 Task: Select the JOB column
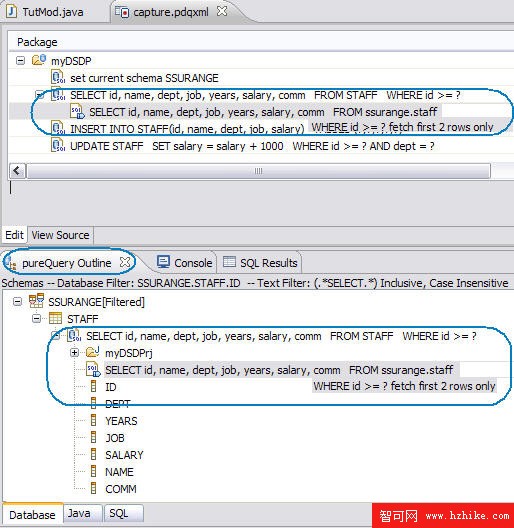point(115,438)
